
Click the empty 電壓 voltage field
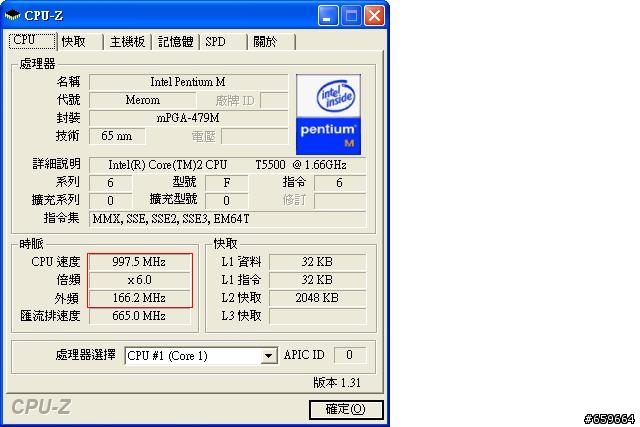[x=255, y=136]
